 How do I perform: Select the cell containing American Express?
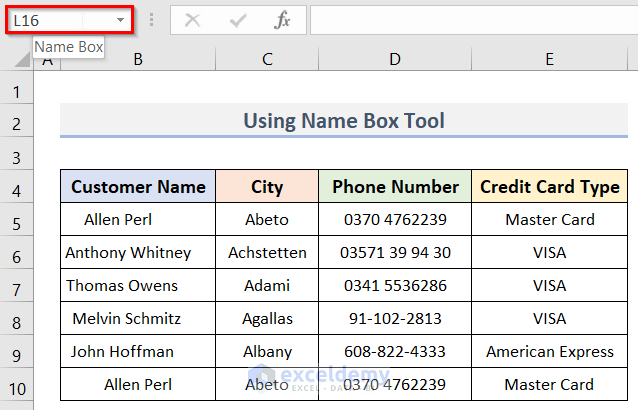[x=550, y=352]
